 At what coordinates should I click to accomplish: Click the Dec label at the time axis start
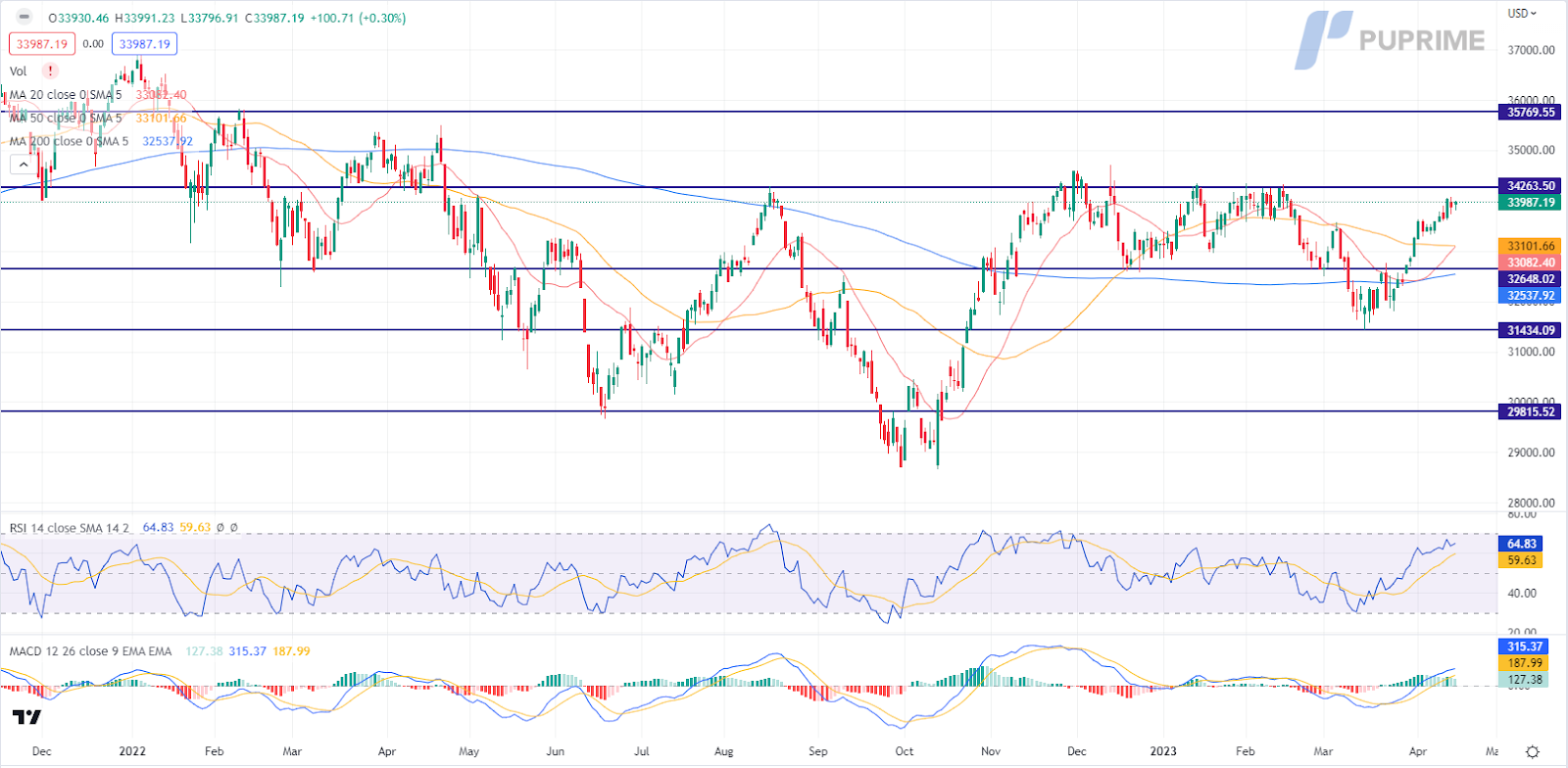41,751
